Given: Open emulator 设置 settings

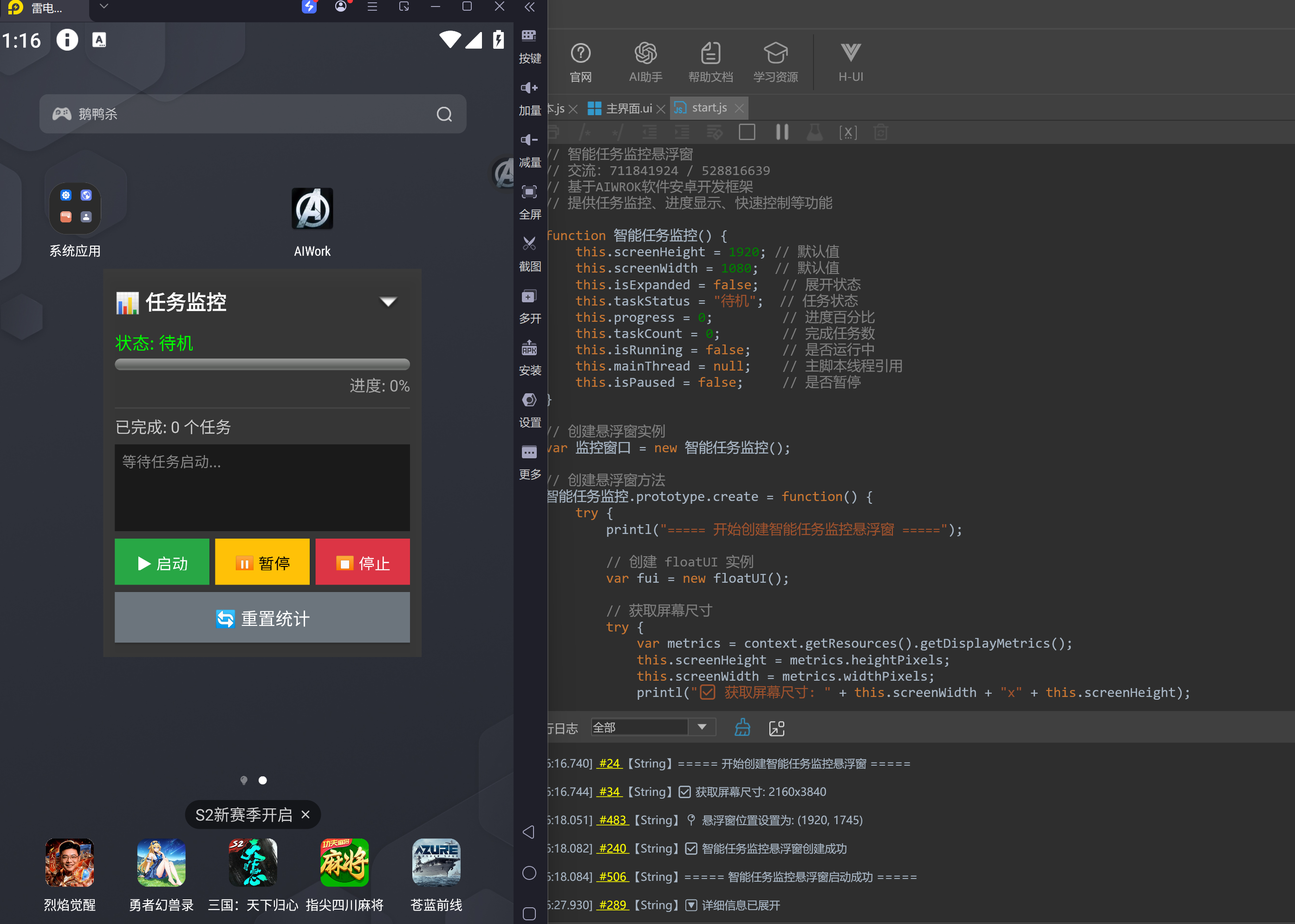Looking at the screenshot, I should (x=529, y=410).
